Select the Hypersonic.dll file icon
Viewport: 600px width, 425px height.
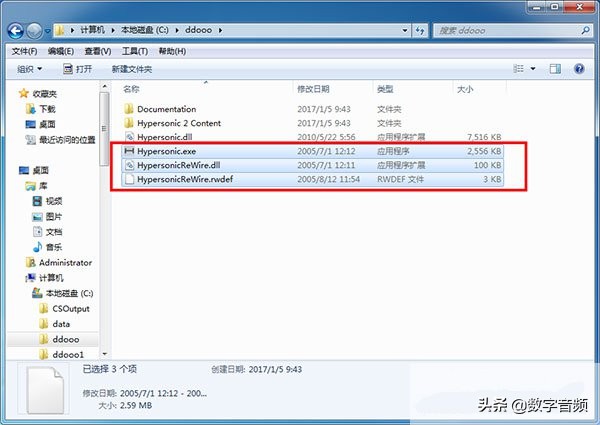129,137
